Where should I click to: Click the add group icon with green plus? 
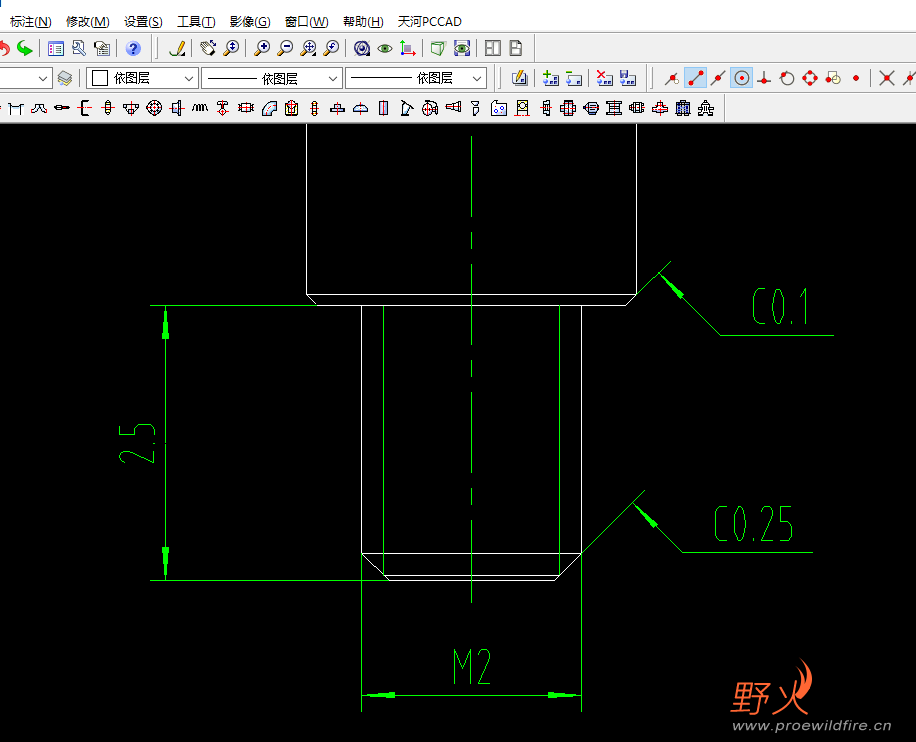point(550,78)
